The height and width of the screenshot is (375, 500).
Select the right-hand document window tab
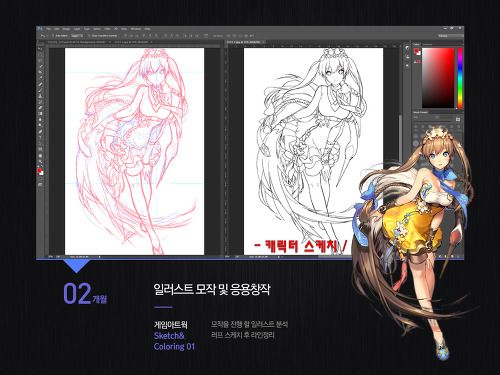point(245,42)
